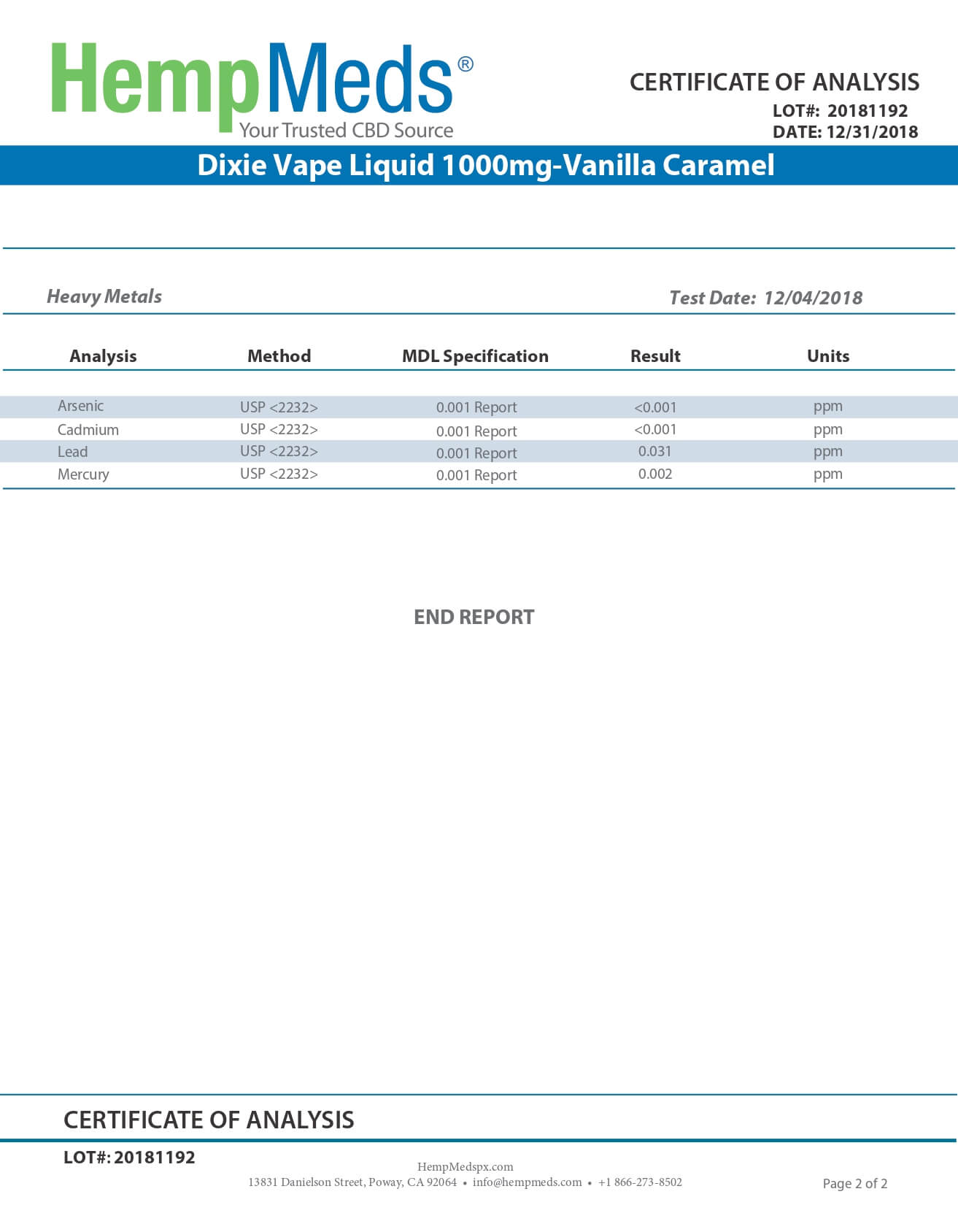Click the Result column header
The image size is (958, 1232).
point(655,356)
